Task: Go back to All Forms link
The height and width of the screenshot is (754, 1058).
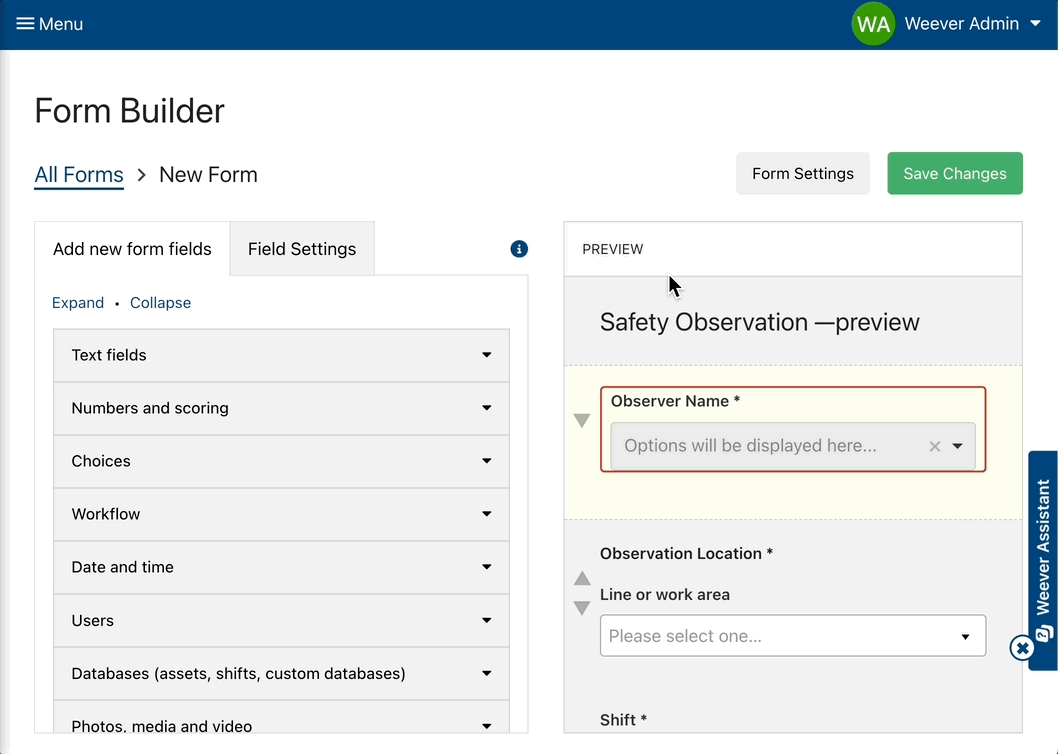Action: (x=79, y=175)
